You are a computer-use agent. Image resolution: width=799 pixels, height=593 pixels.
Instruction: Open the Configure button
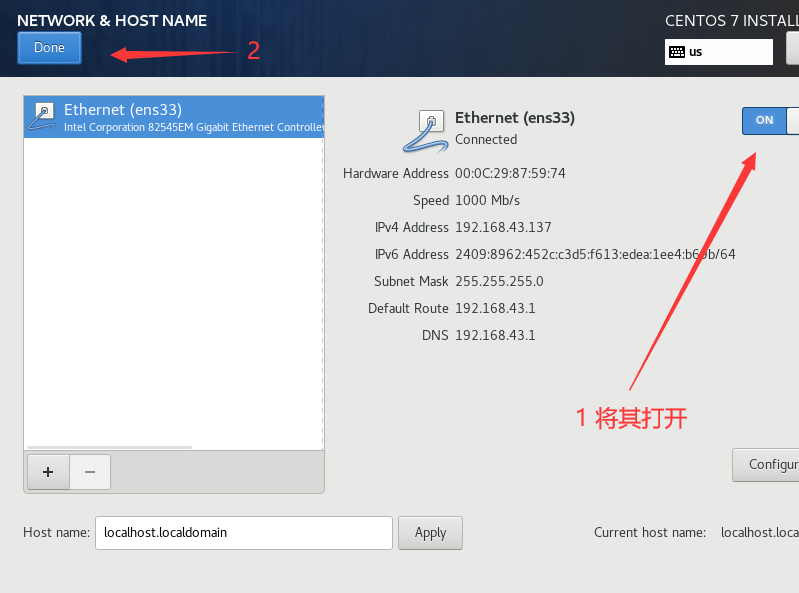[766, 465]
